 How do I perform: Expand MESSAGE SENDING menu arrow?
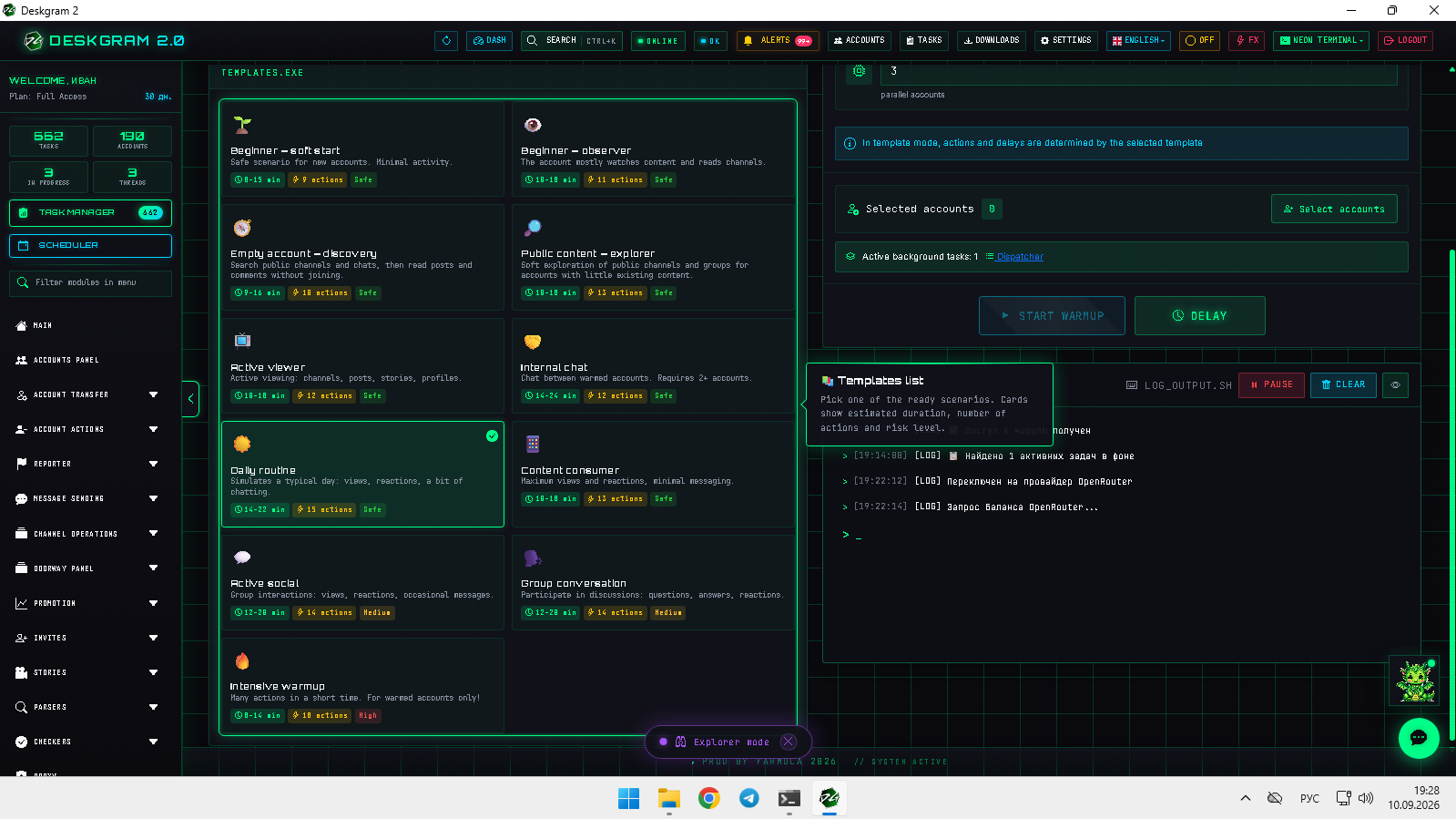click(x=153, y=498)
